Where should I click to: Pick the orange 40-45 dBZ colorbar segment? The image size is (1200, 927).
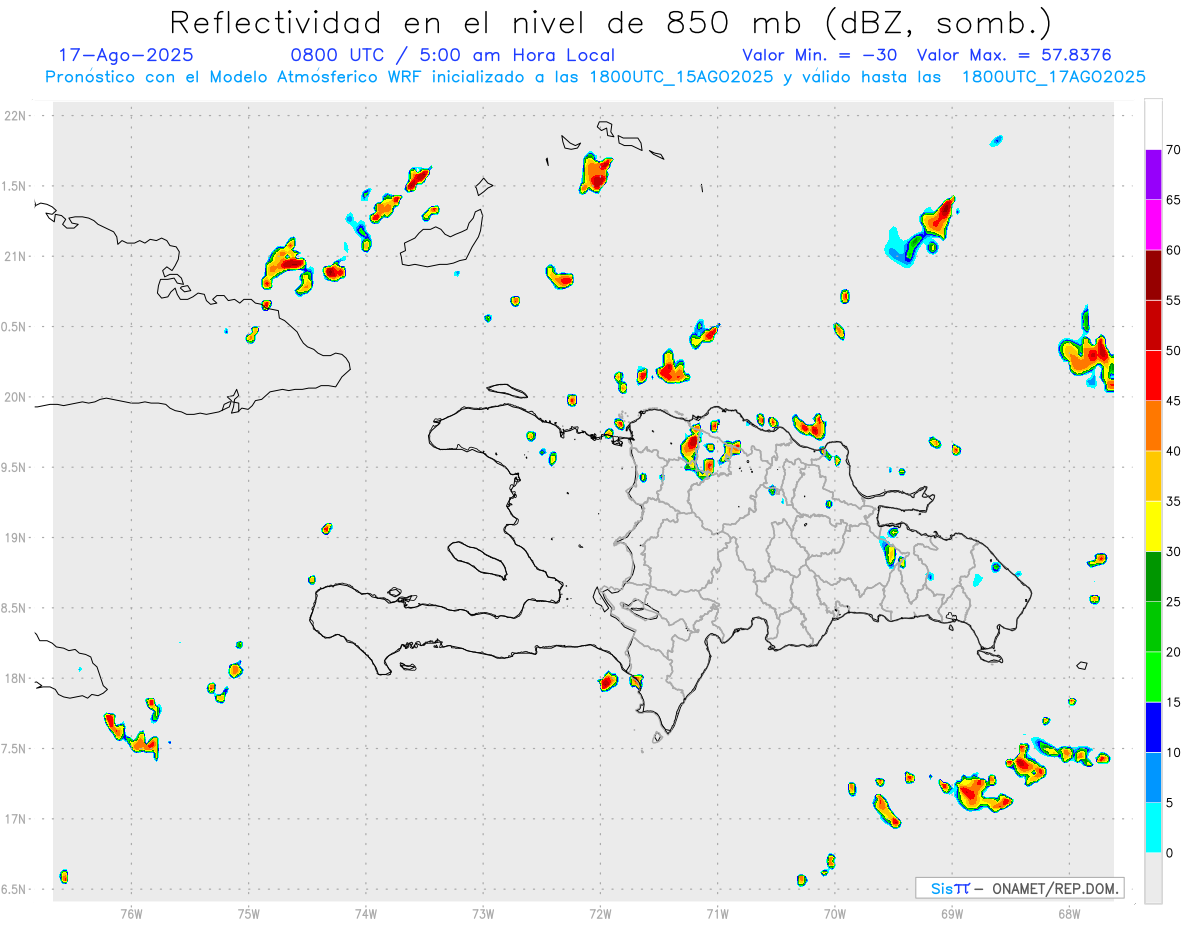(x=1153, y=426)
